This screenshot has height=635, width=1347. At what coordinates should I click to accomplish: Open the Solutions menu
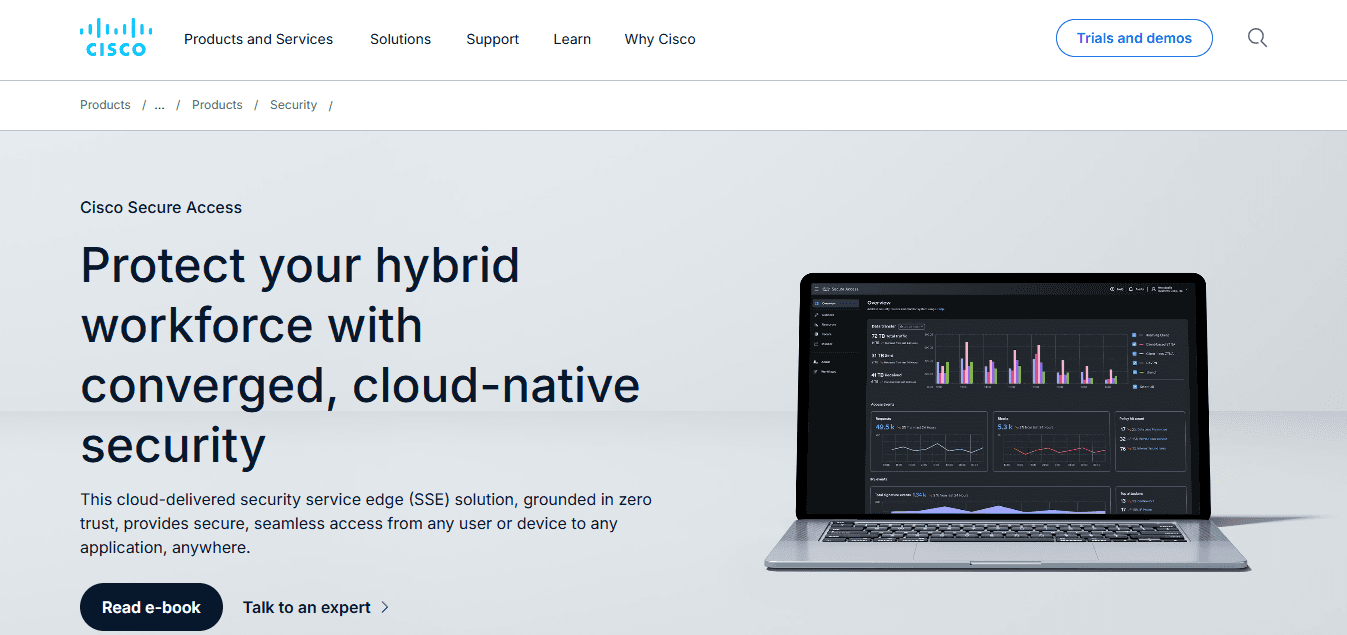[400, 39]
